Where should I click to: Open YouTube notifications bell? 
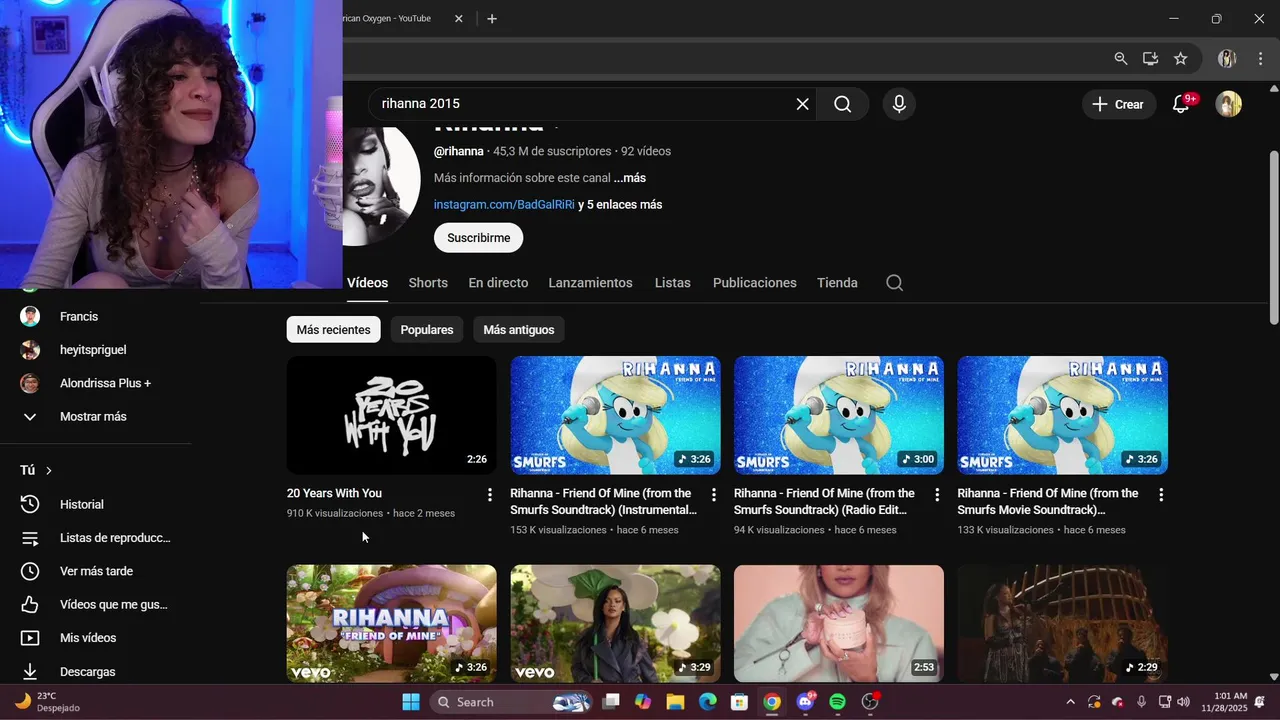1181,104
